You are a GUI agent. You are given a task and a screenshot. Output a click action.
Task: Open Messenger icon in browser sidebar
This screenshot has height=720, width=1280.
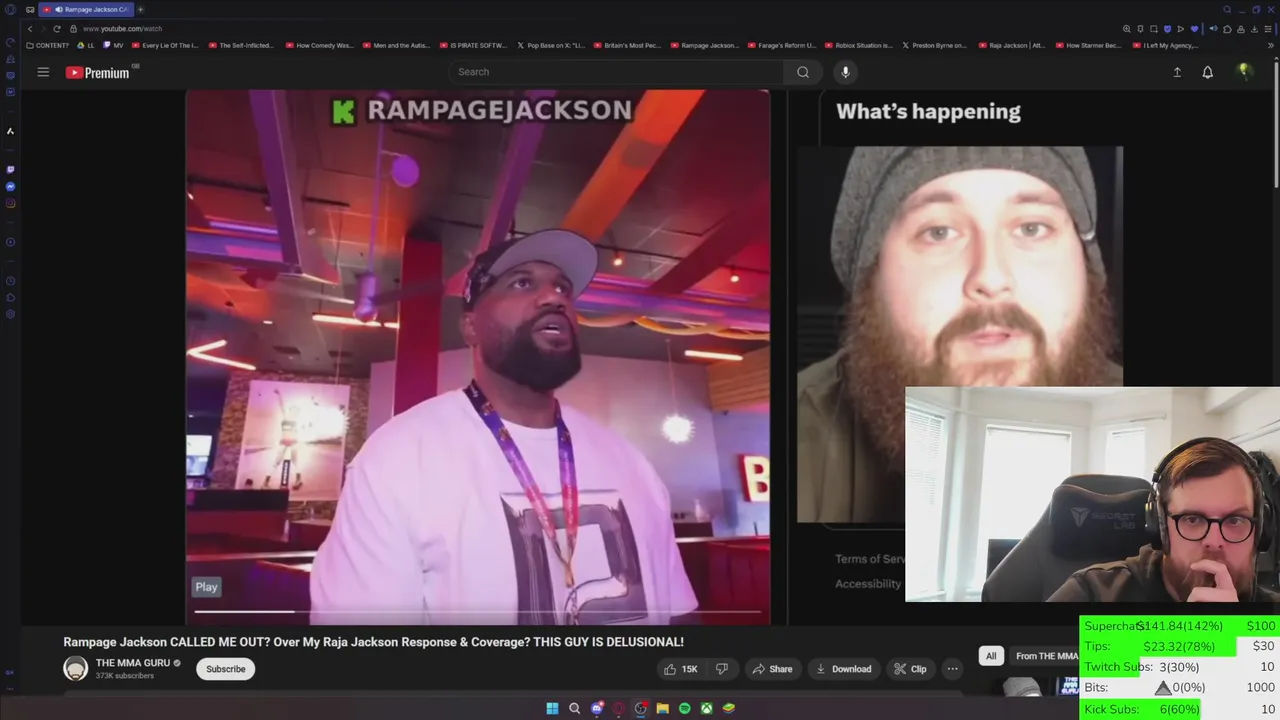coord(10,187)
